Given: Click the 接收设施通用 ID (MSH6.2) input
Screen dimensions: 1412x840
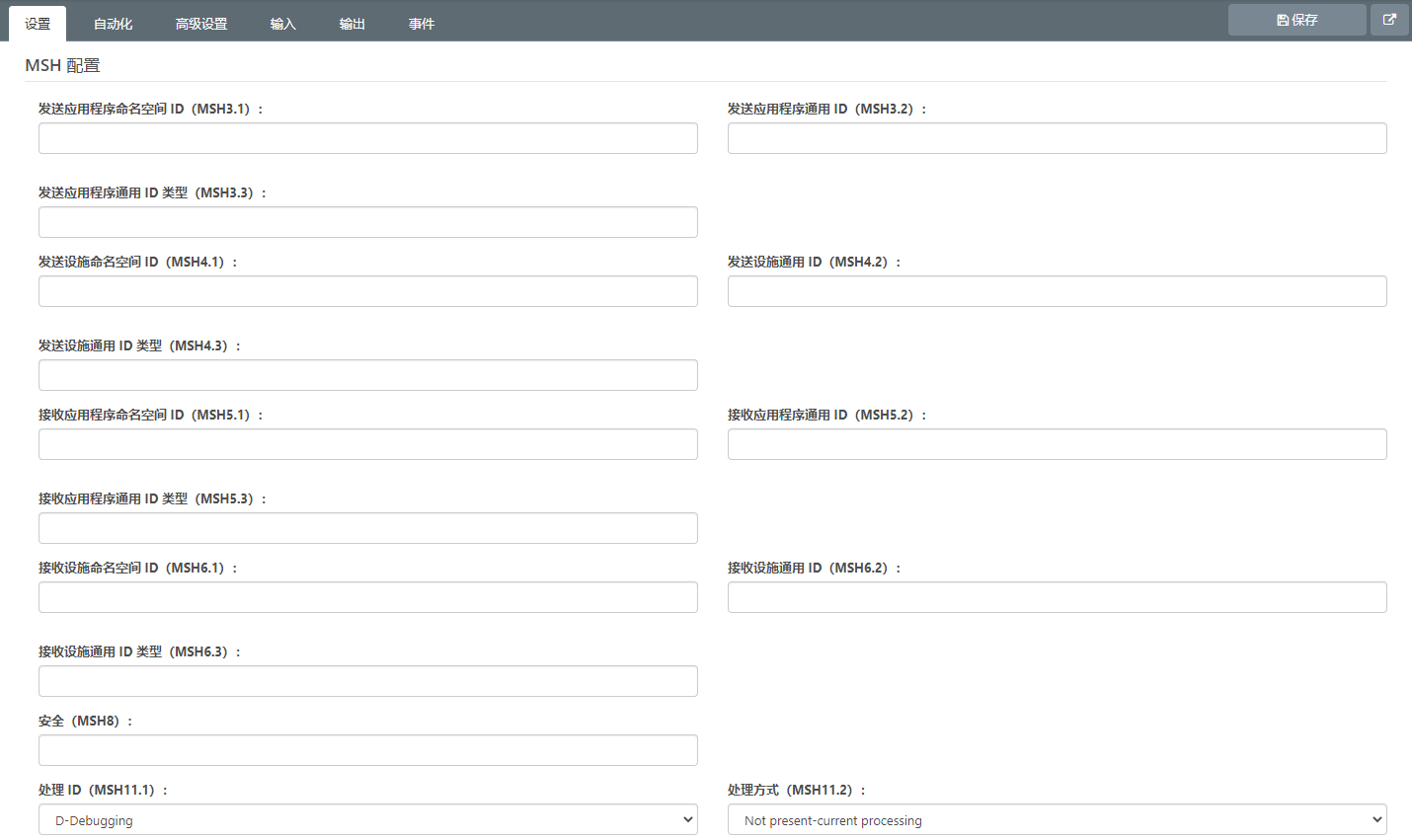Looking at the screenshot, I should pos(1058,597).
